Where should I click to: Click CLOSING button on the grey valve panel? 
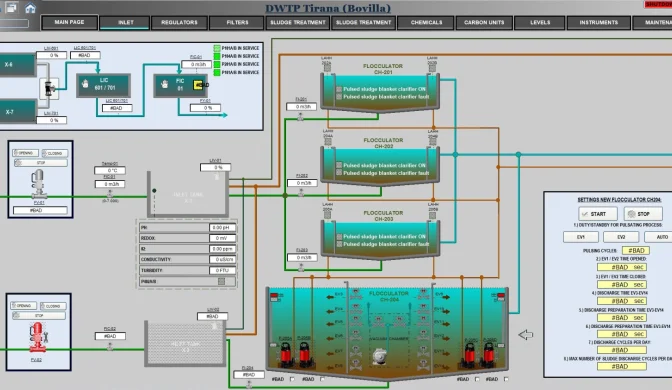point(54,153)
